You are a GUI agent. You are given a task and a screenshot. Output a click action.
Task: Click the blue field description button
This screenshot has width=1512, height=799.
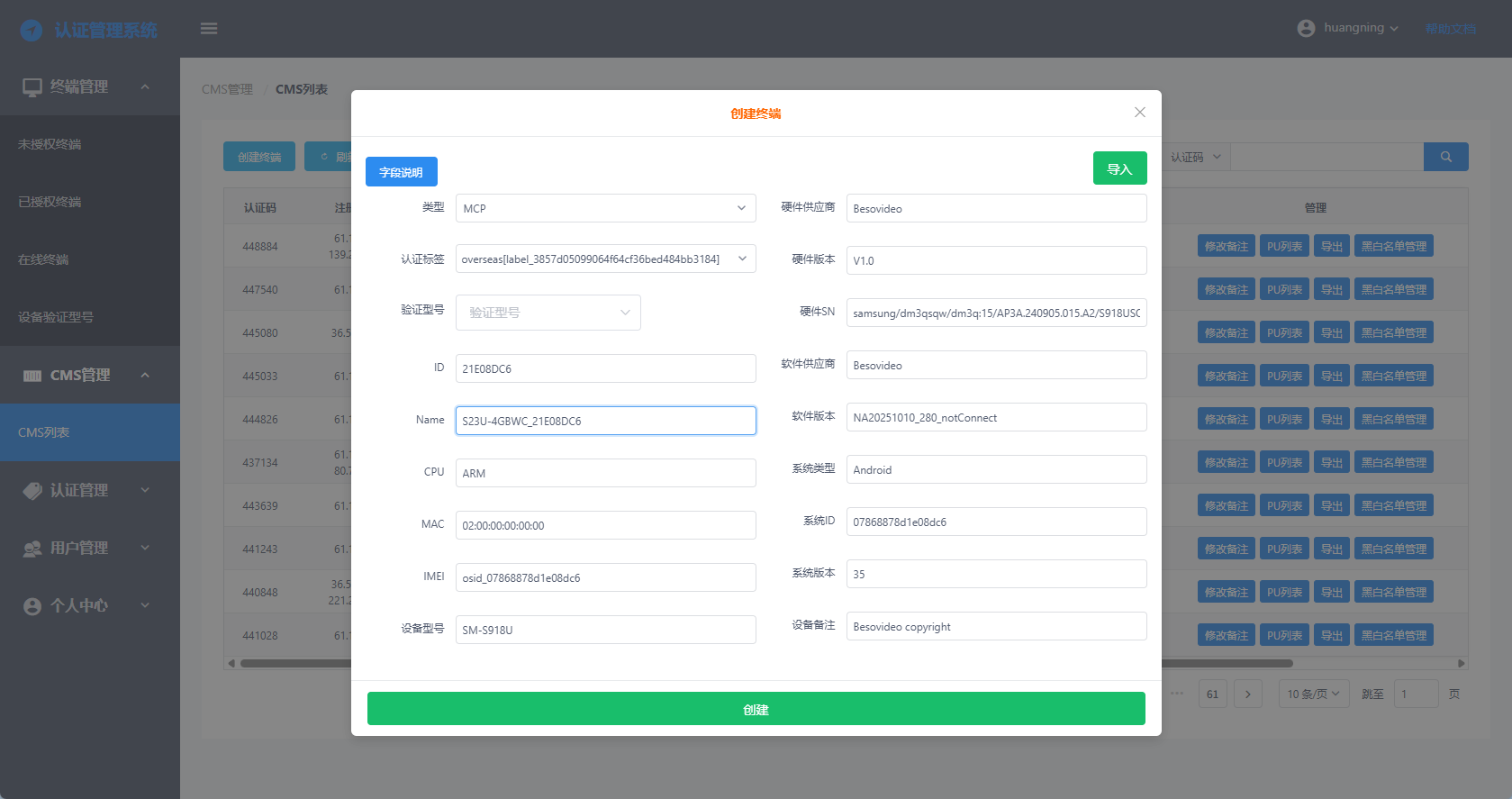point(401,172)
